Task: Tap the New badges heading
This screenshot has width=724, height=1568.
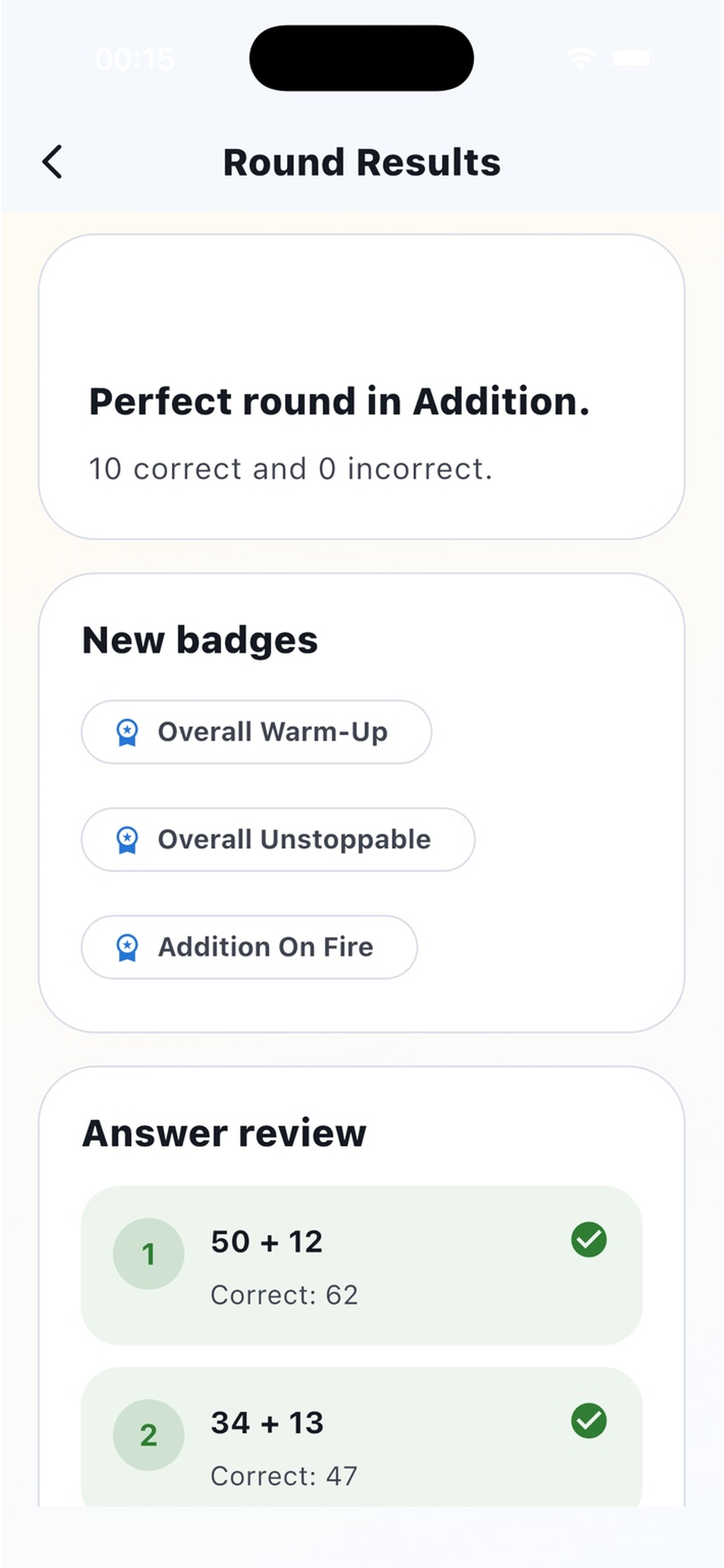Action: click(200, 641)
